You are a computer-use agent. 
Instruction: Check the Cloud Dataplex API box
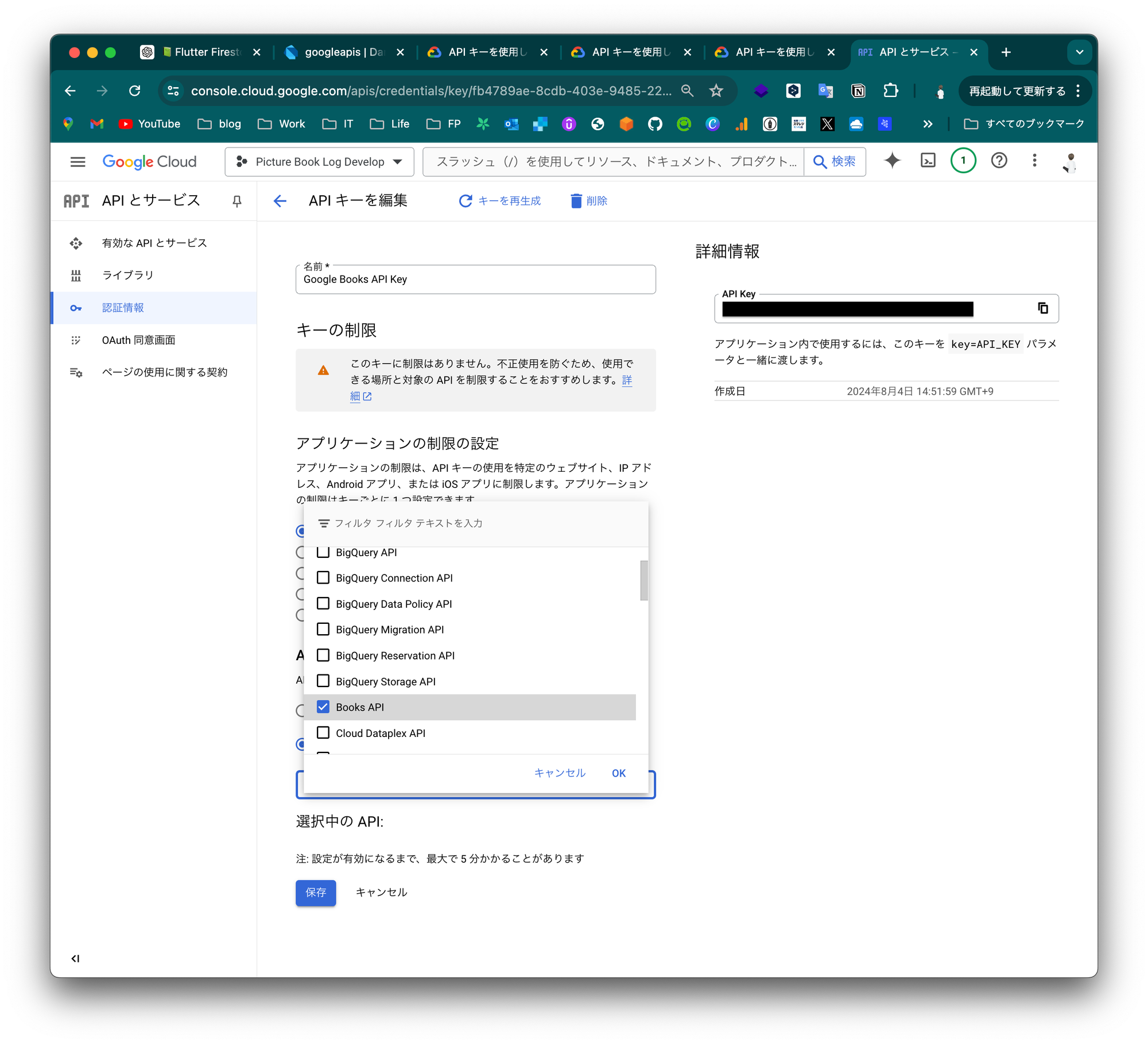[x=324, y=732]
